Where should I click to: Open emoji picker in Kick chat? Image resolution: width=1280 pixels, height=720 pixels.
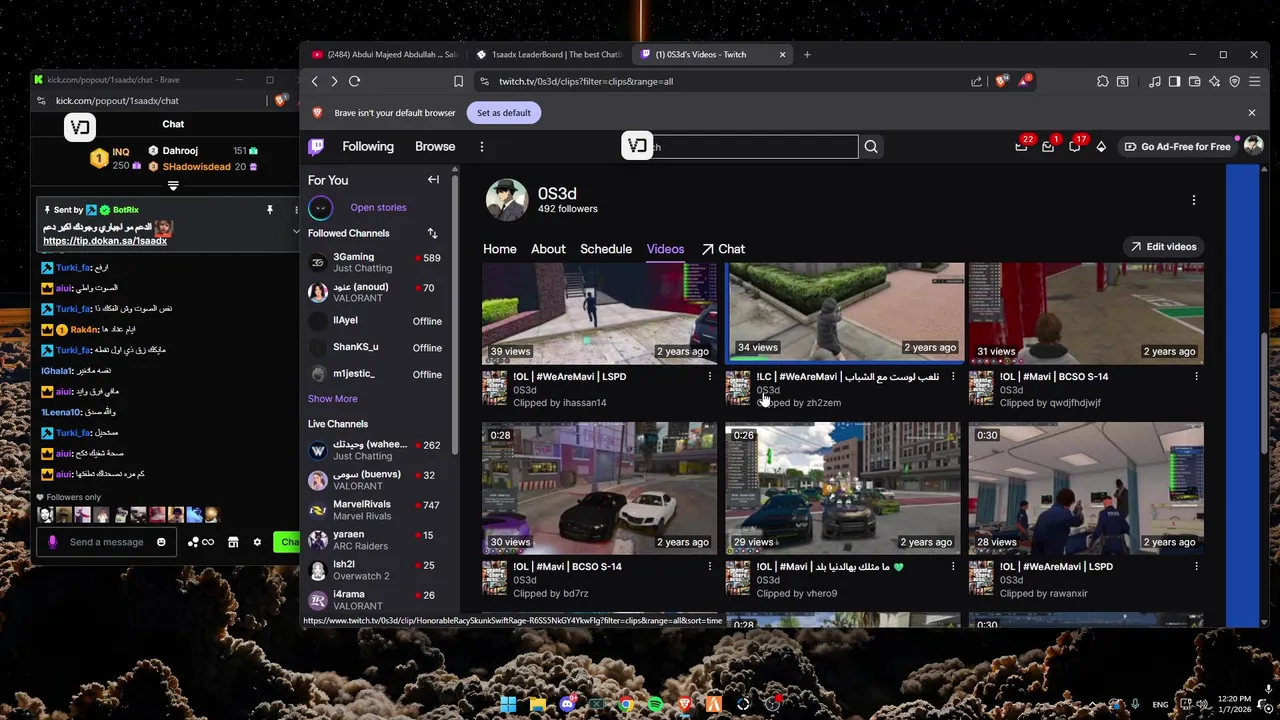click(161, 542)
